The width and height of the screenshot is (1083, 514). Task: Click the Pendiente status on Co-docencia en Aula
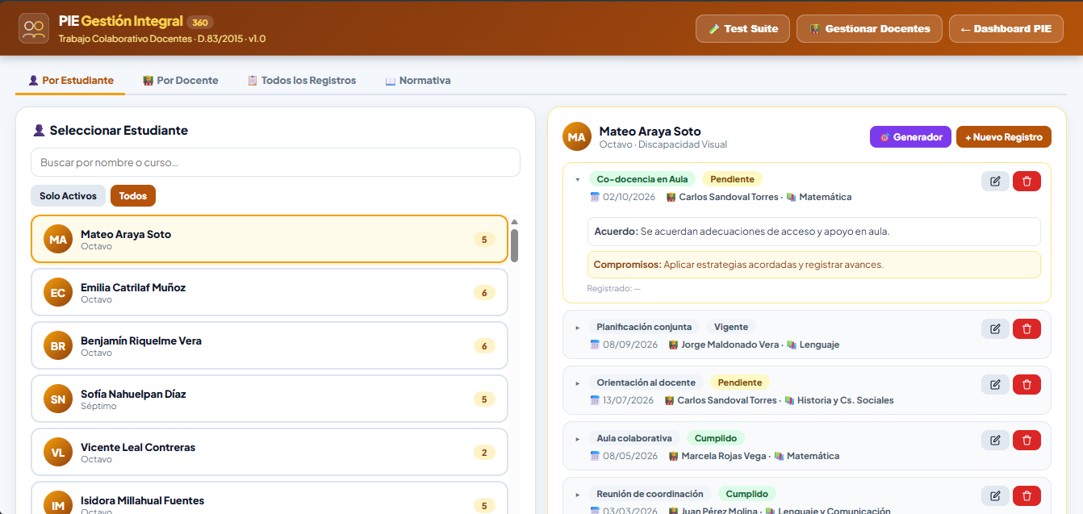tap(732, 179)
